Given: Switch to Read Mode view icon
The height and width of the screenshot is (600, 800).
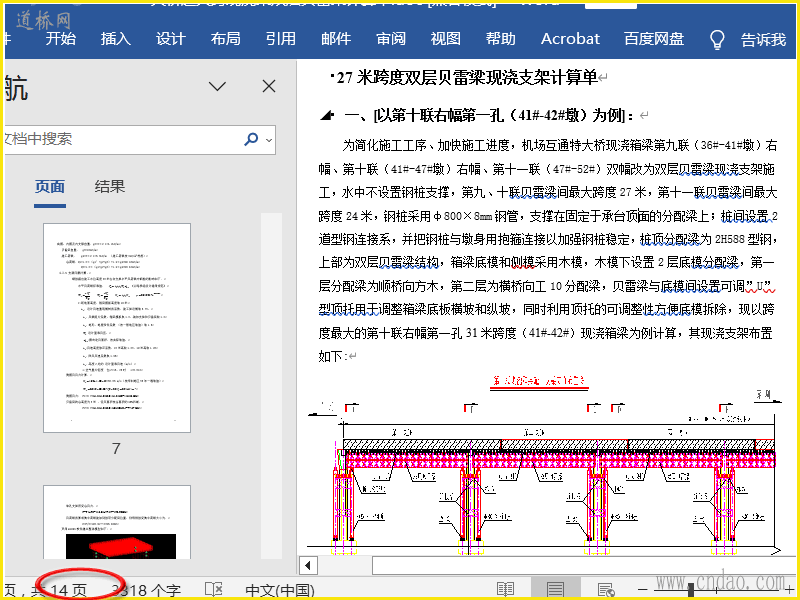Looking at the screenshot, I should (x=505, y=589).
